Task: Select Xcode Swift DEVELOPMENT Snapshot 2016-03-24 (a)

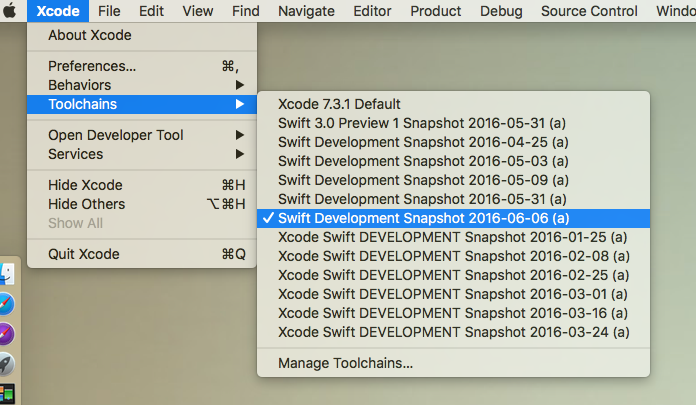Action: (x=453, y=332)
